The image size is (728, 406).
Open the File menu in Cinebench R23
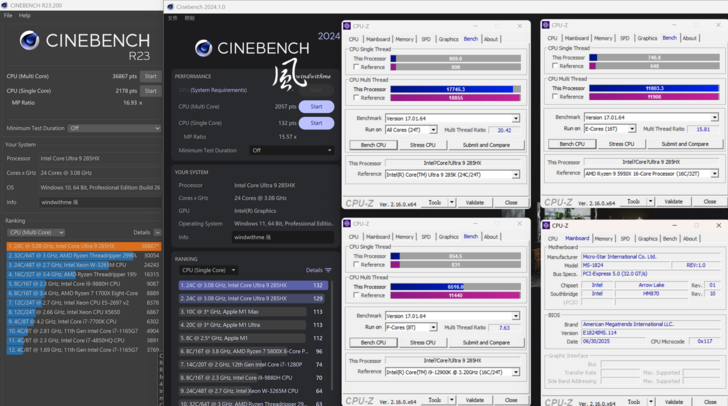(x=8, y=16)
